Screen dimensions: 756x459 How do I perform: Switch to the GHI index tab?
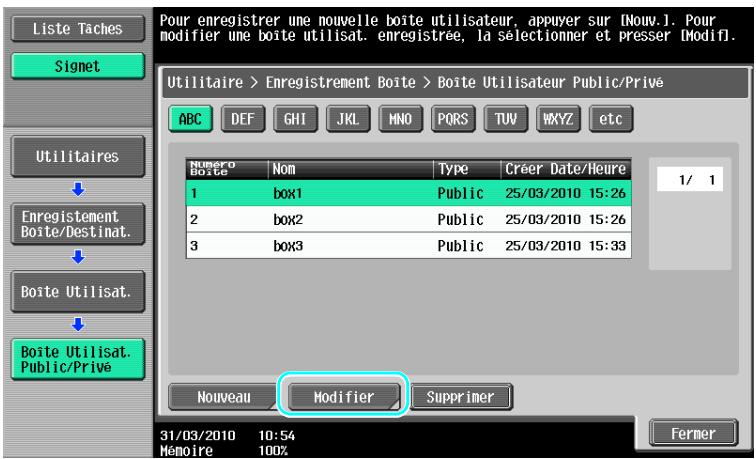(296, 119)
